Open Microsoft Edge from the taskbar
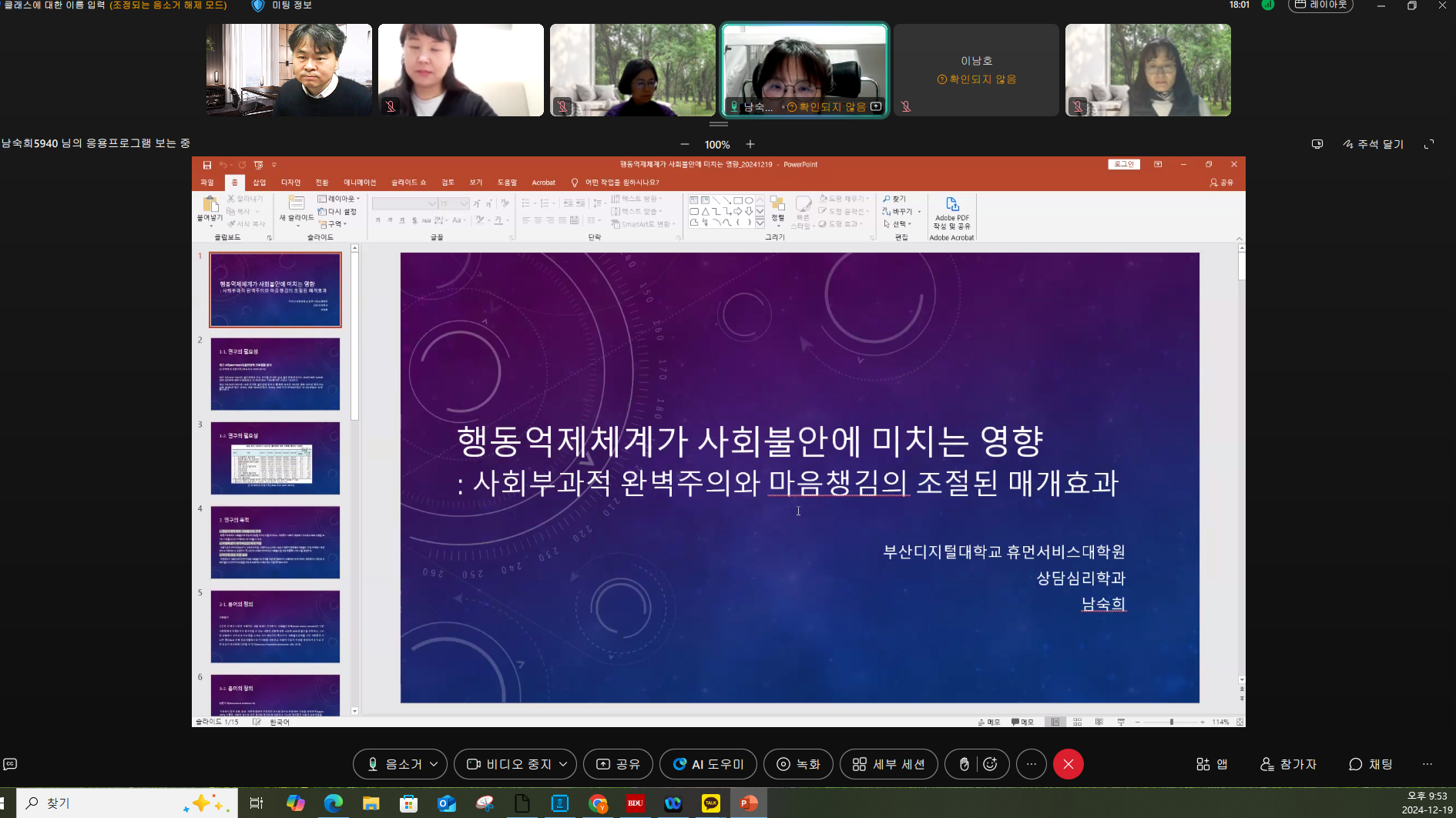 (x=333, y=803)
